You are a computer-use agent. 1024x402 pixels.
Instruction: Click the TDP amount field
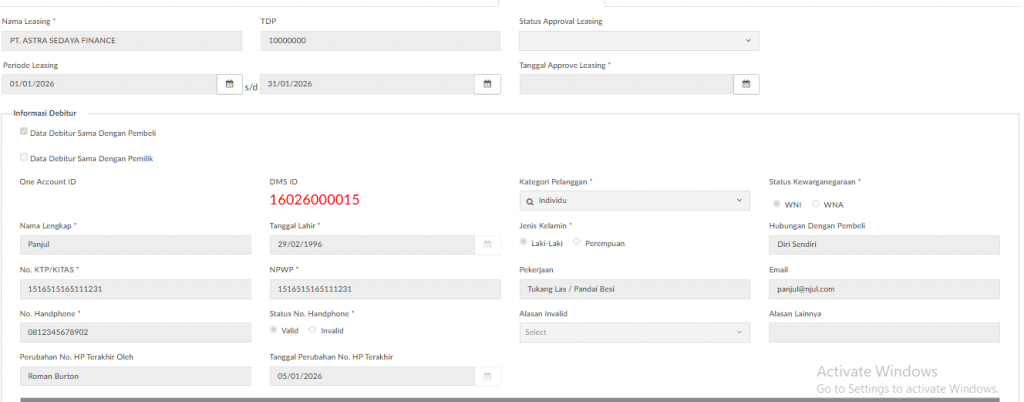click(380, 41)
